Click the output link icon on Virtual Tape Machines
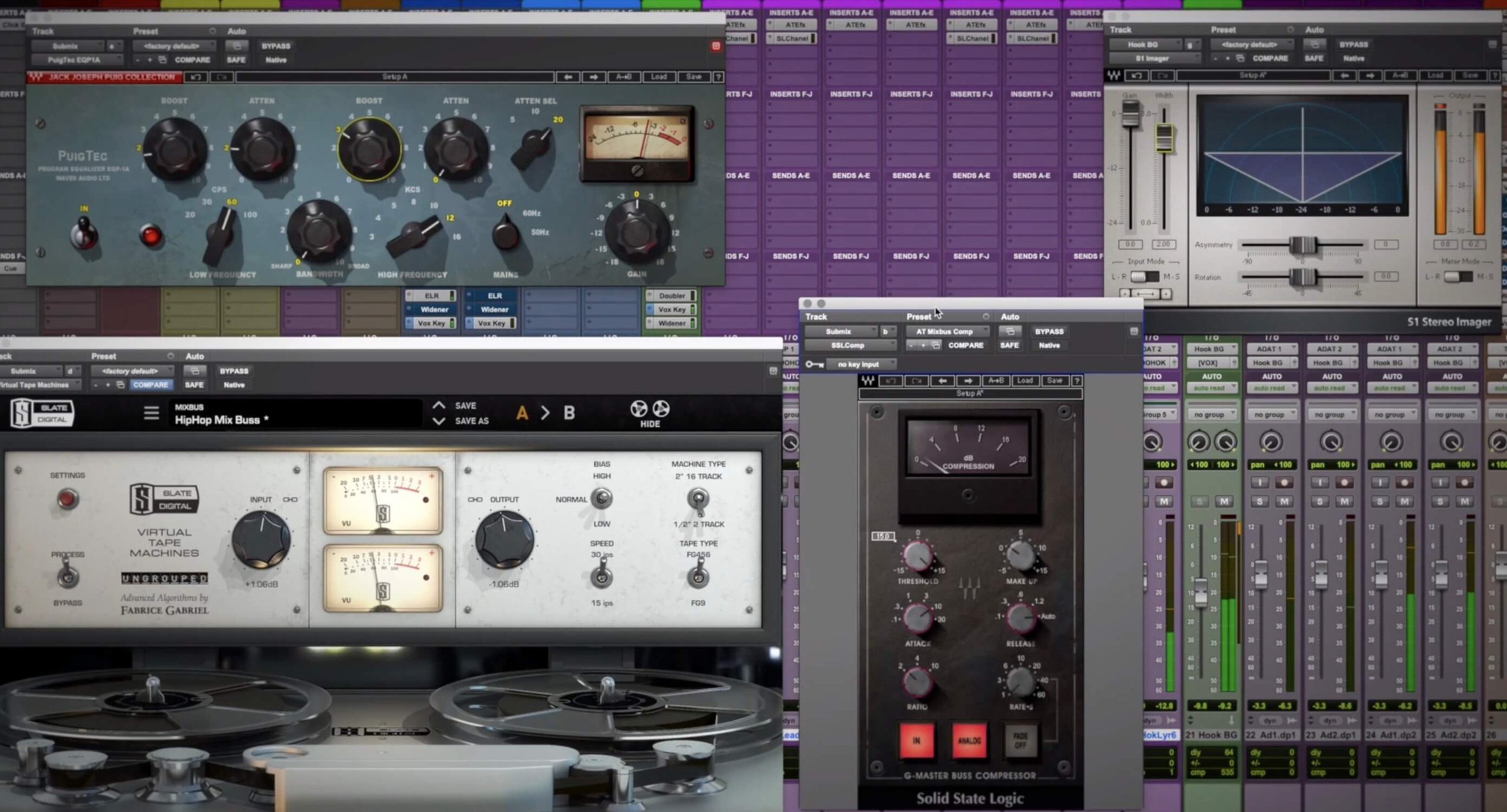Viewport: 1507px width, 812px height. pyautogui.click(x=475, y=500)
